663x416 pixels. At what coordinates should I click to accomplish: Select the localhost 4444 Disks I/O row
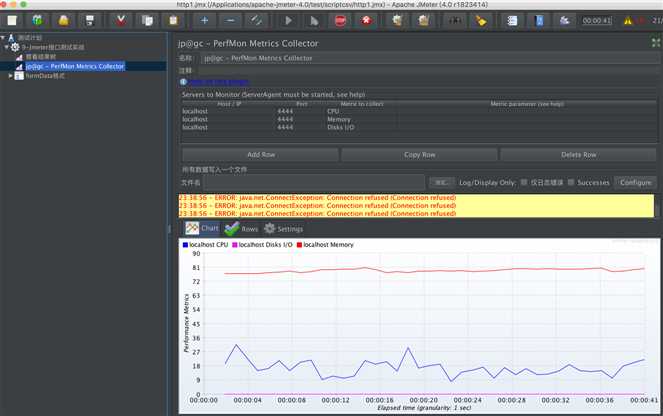coord(419,127)
